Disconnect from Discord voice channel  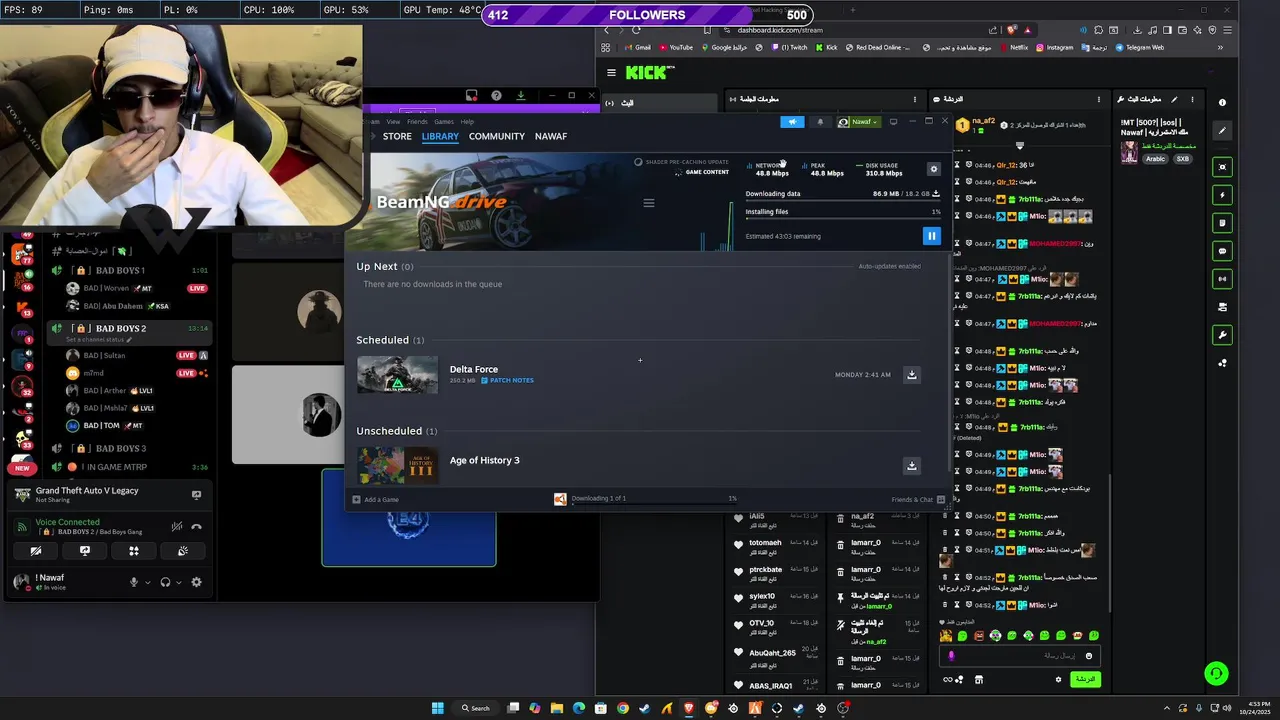(x=196, y=527)
